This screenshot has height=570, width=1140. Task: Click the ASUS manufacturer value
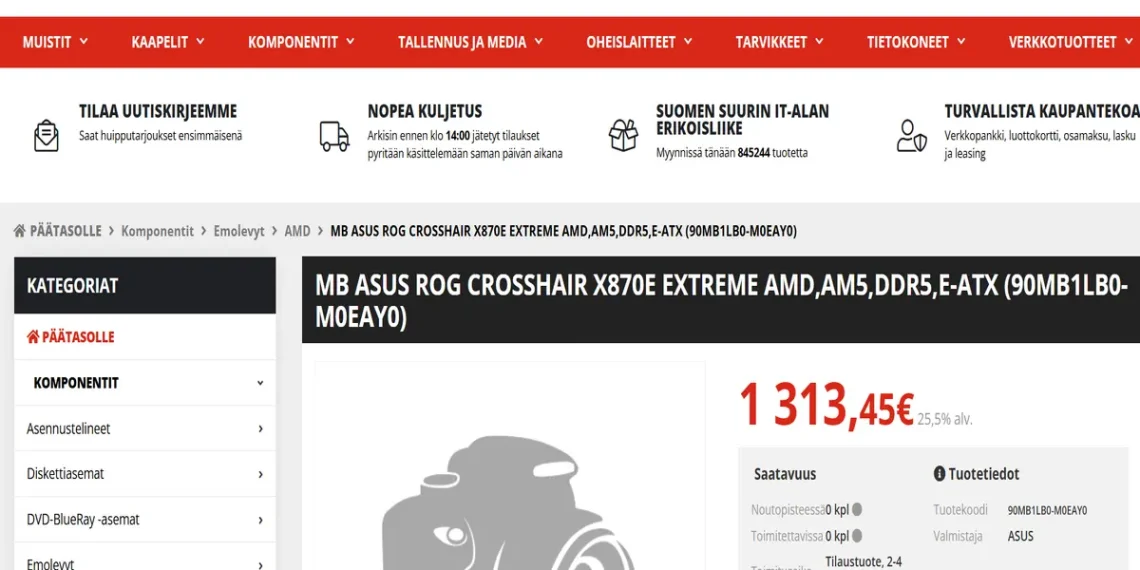pos(1020,537)
